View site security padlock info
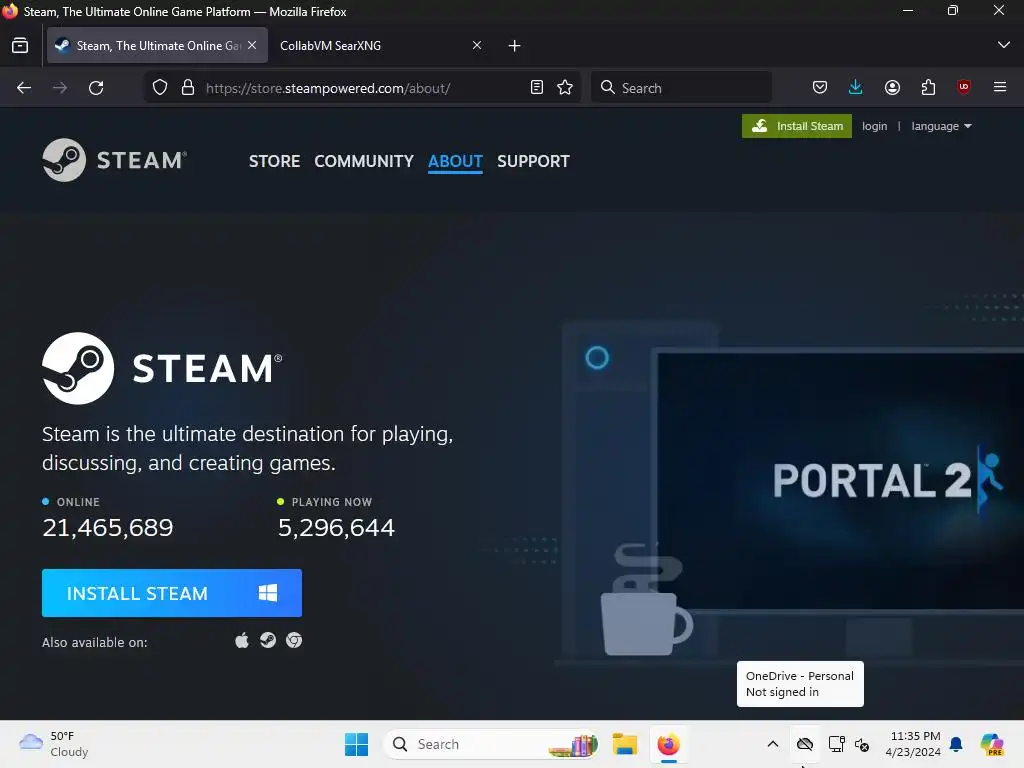This screenshot has width=1024, height=768. [x=188, y=88]
